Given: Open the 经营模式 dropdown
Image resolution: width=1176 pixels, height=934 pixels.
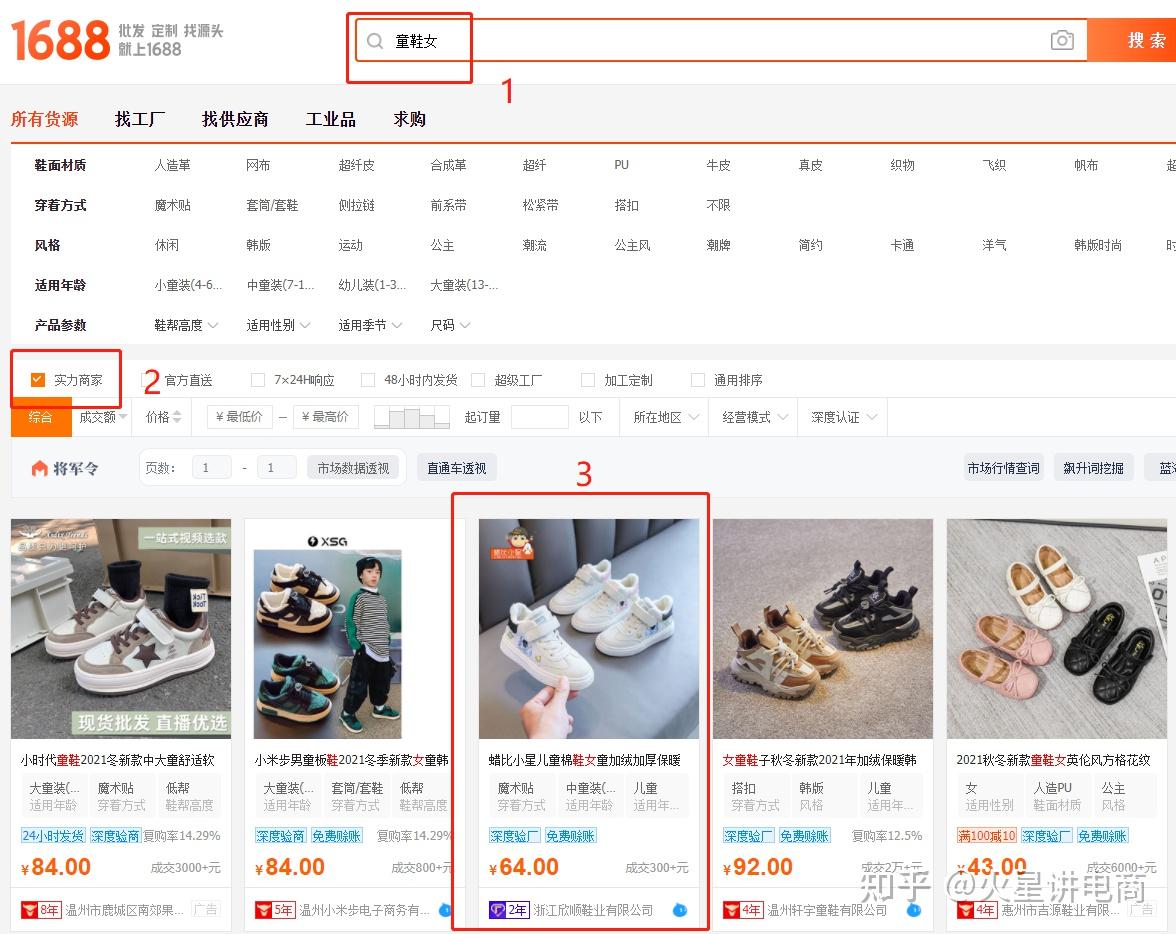Looking at the screenshot, I should tap(754, 417).
